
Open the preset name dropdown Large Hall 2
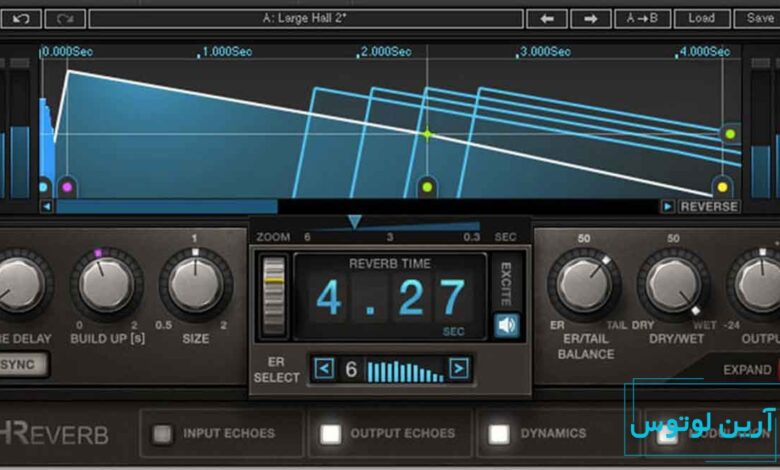point(305,18)
